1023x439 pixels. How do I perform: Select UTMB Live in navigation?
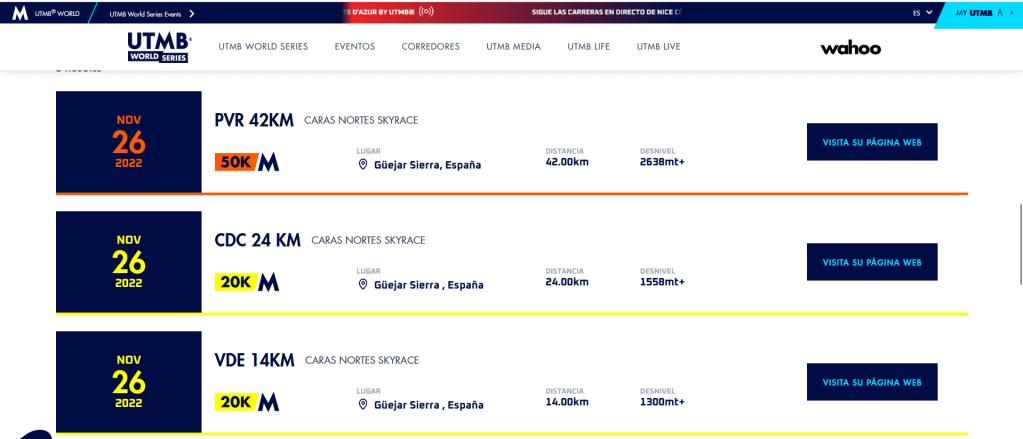[x=658, y=47]
